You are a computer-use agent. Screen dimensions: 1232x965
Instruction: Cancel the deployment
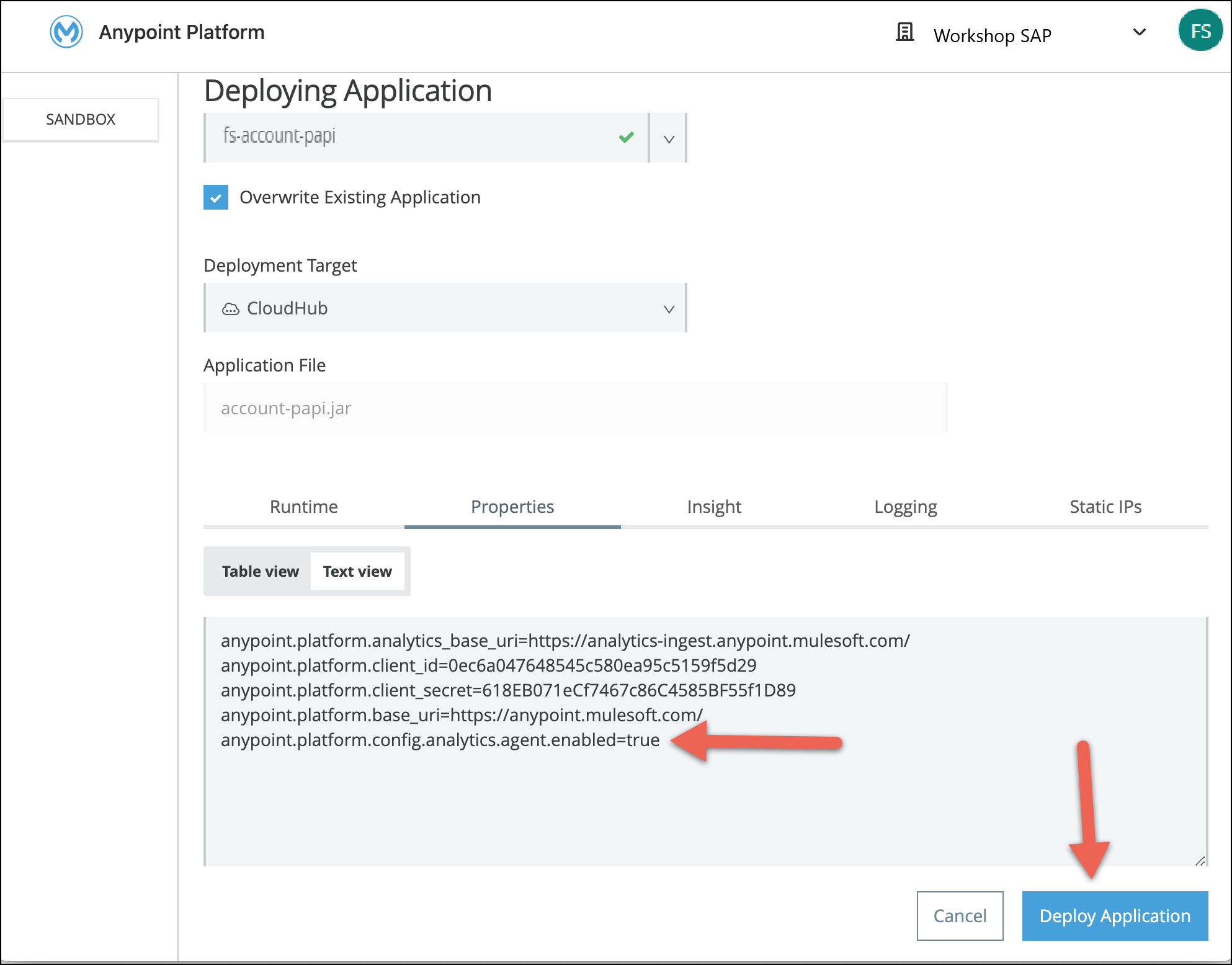coord(960,915)
